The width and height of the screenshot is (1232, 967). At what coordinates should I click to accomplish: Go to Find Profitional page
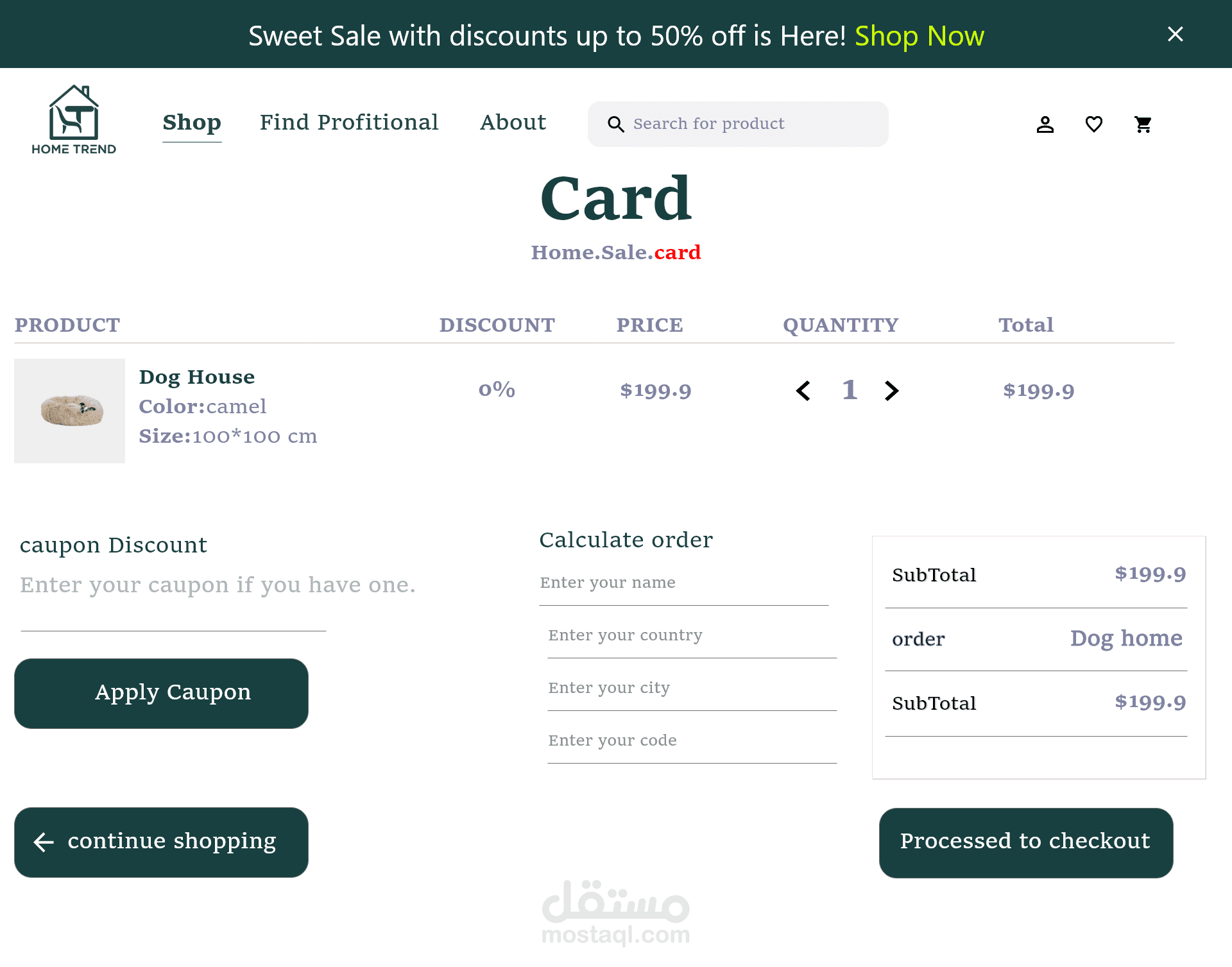click(348, 123)
